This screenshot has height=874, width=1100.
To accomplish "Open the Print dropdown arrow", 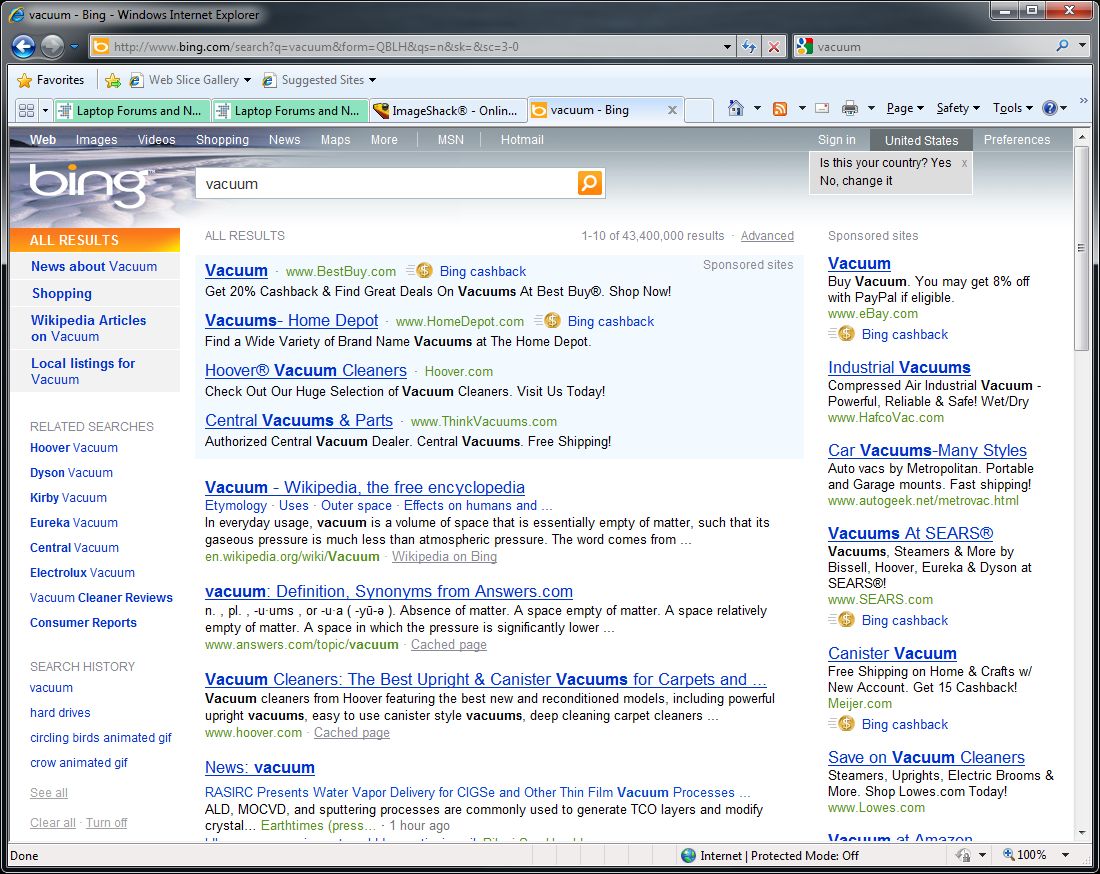I will pos(871,108).
